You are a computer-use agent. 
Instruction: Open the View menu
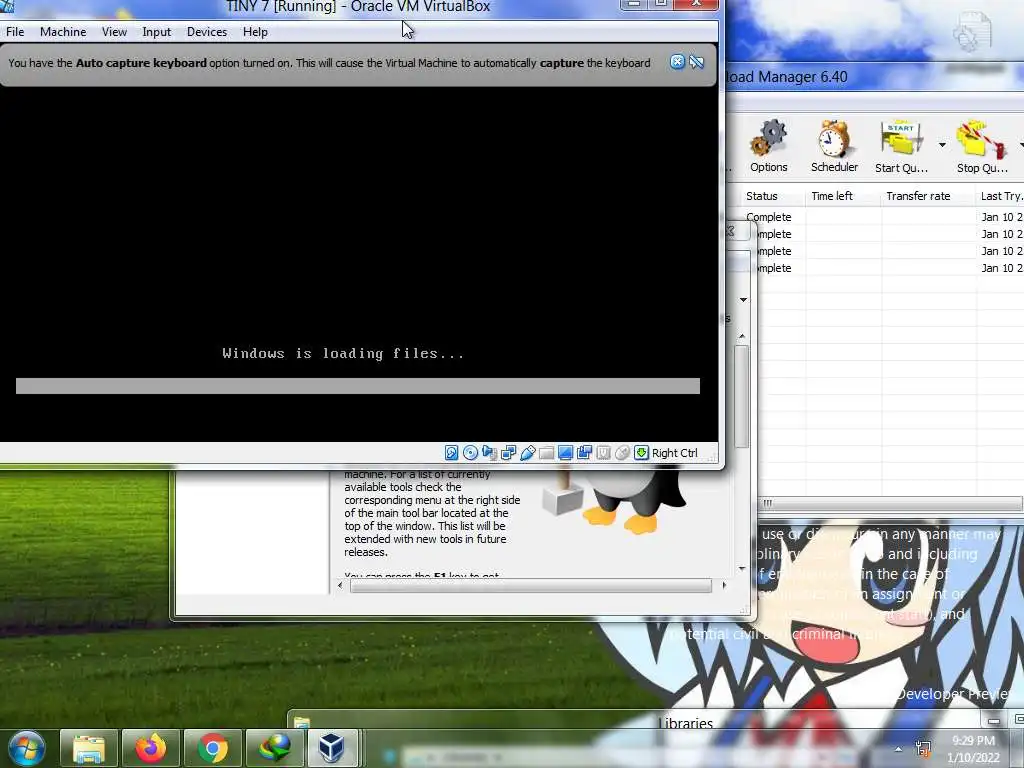(114, 31)
